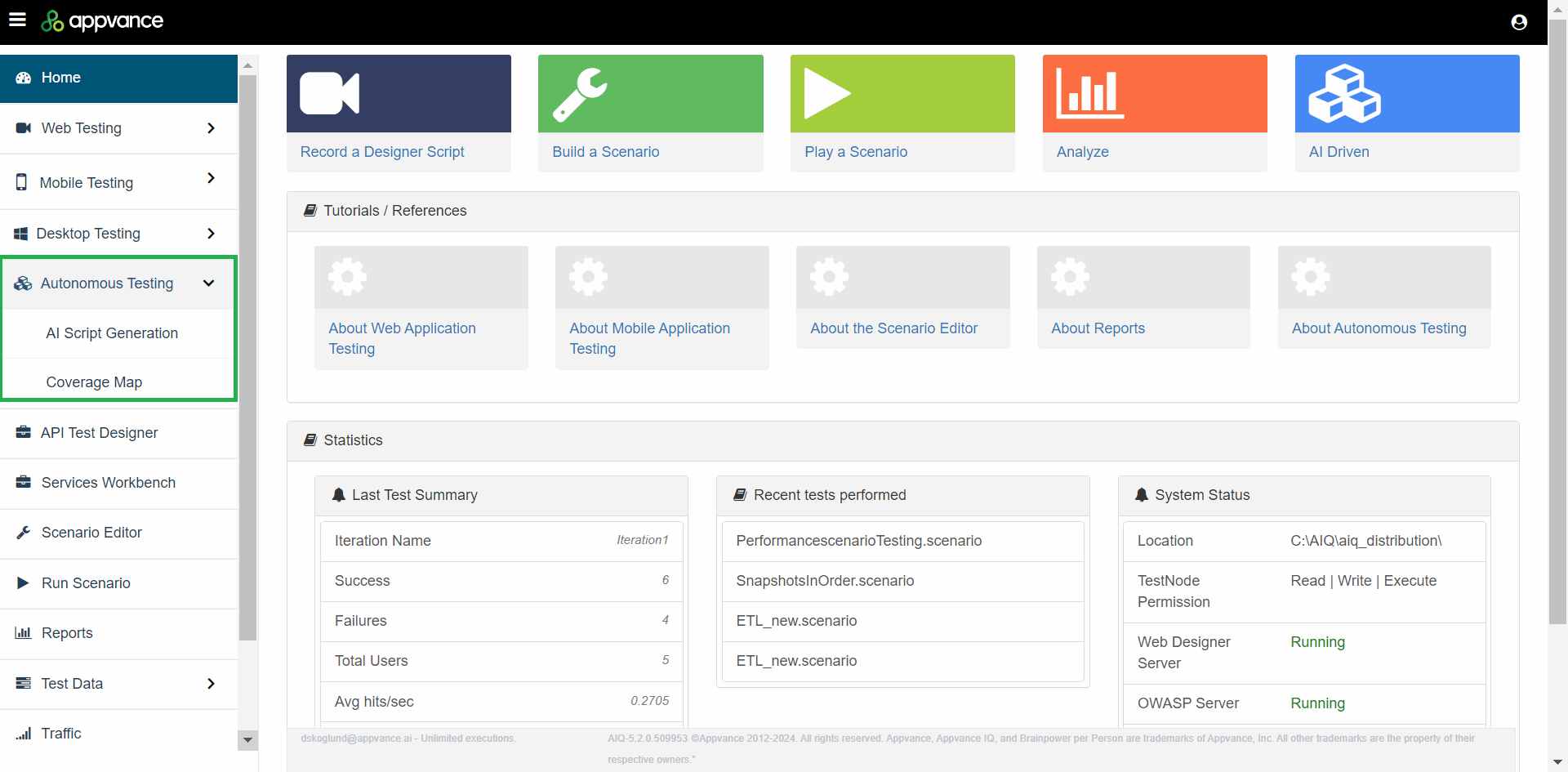
Task: Click gear icon above About the Scenario Editor
Action: point(829,277)
